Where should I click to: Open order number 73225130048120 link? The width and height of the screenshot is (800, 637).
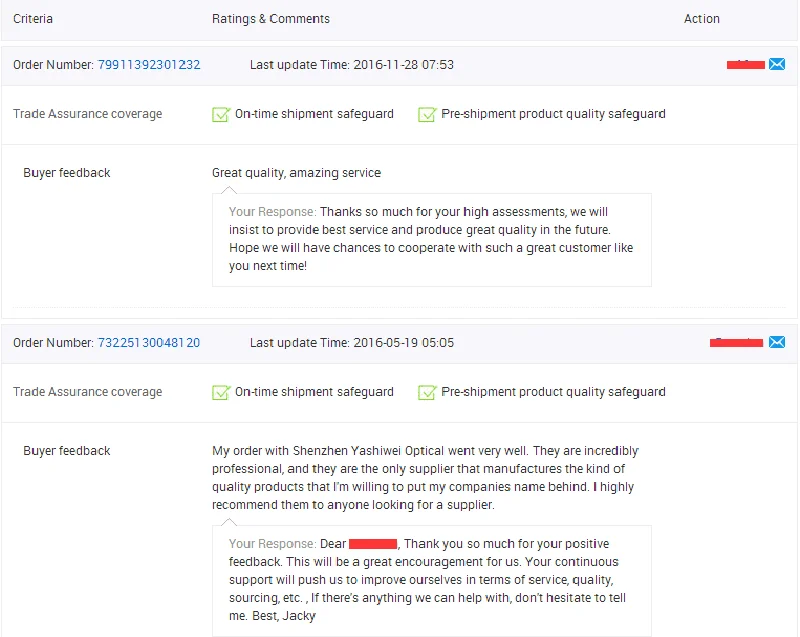point(149,343)
